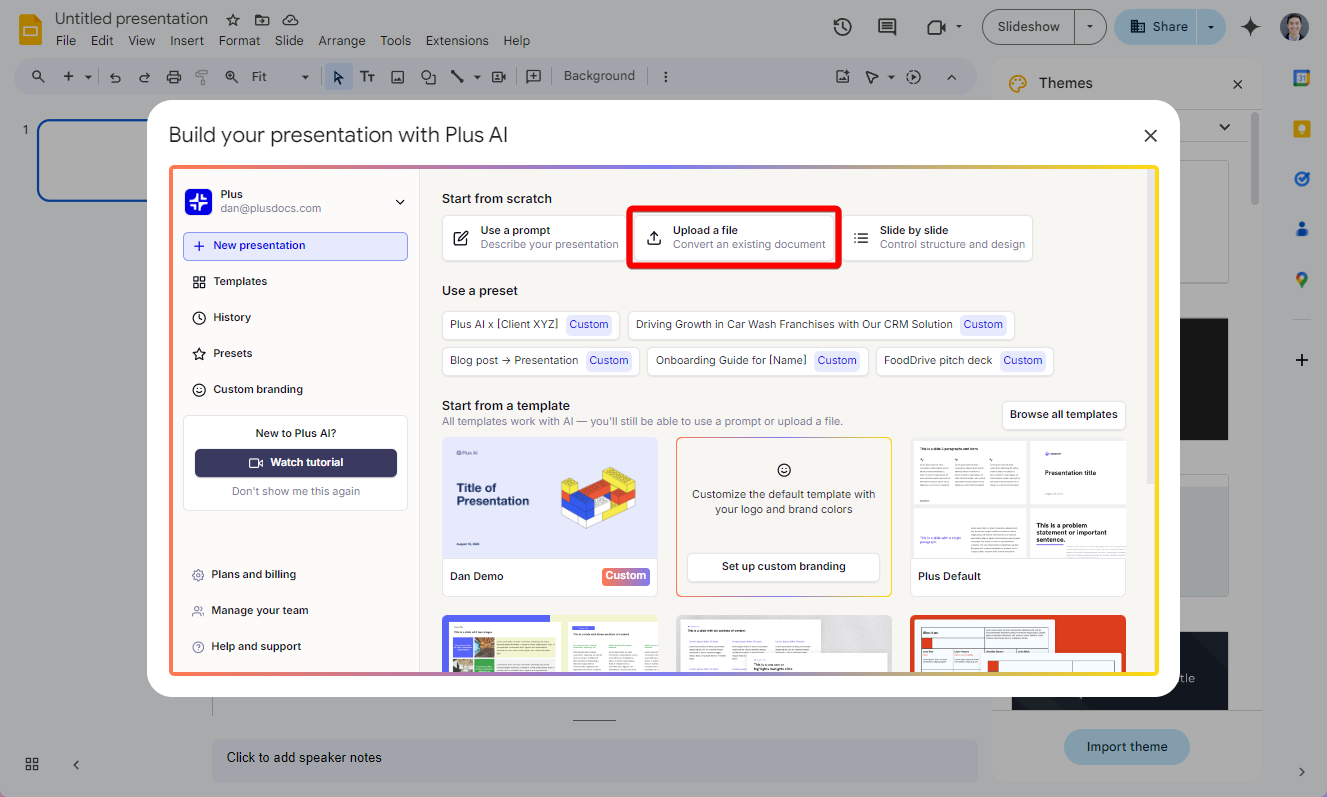Click the Import theme button

pyautogui.click(x=1126, y=747)
